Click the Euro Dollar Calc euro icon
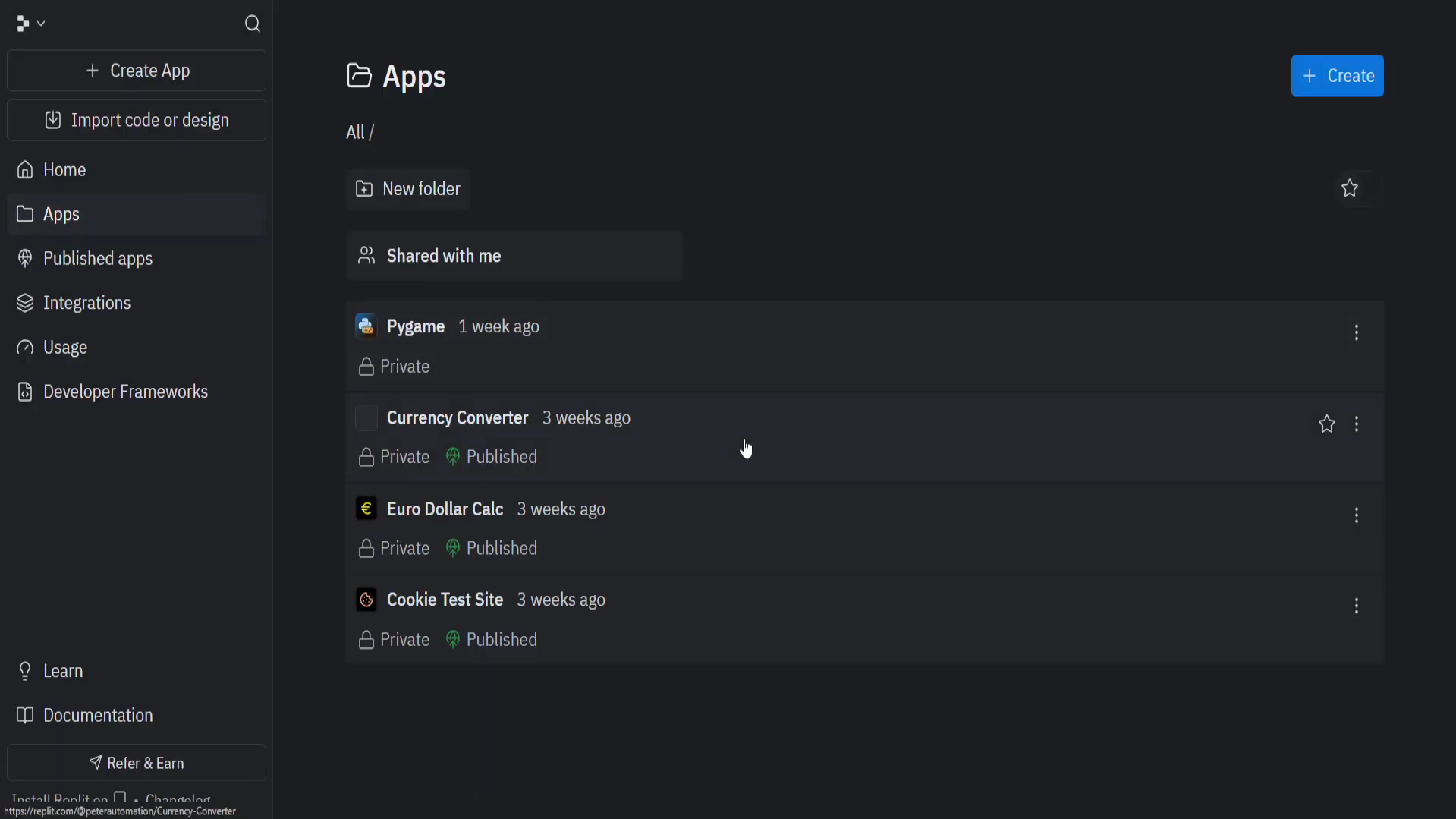1456x819 pixels. [x=366, y=509]
